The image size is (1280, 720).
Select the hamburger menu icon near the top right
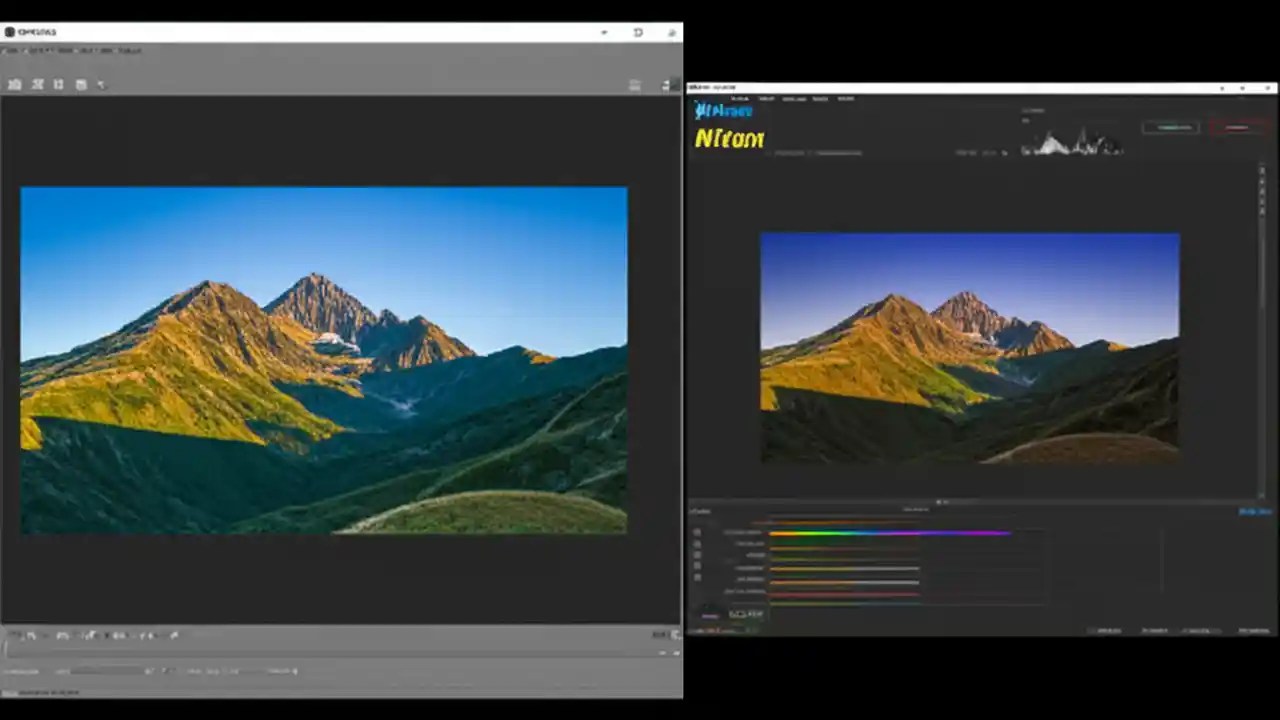(x=666, y=85)
